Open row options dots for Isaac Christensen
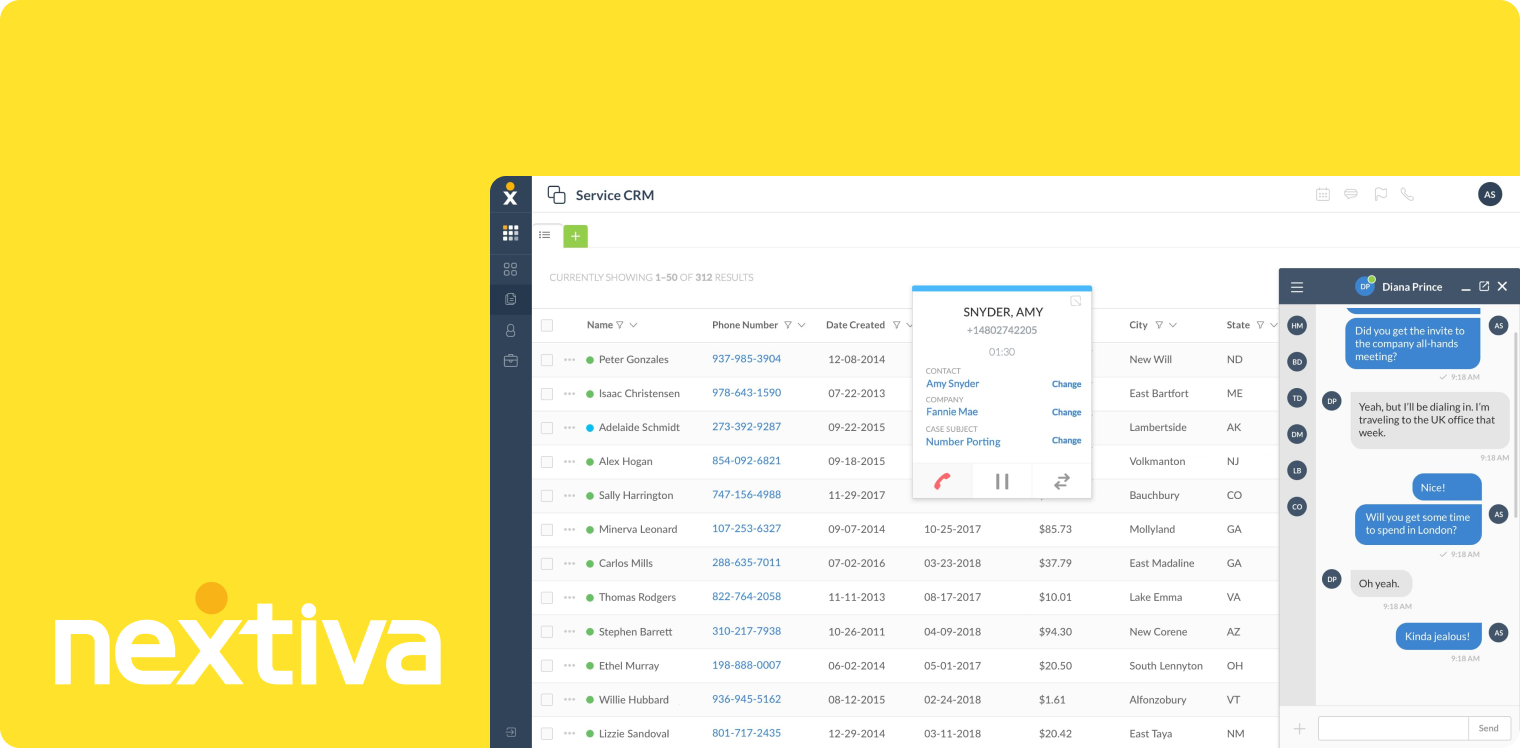 pyautogui.click(x=570, y=394)
